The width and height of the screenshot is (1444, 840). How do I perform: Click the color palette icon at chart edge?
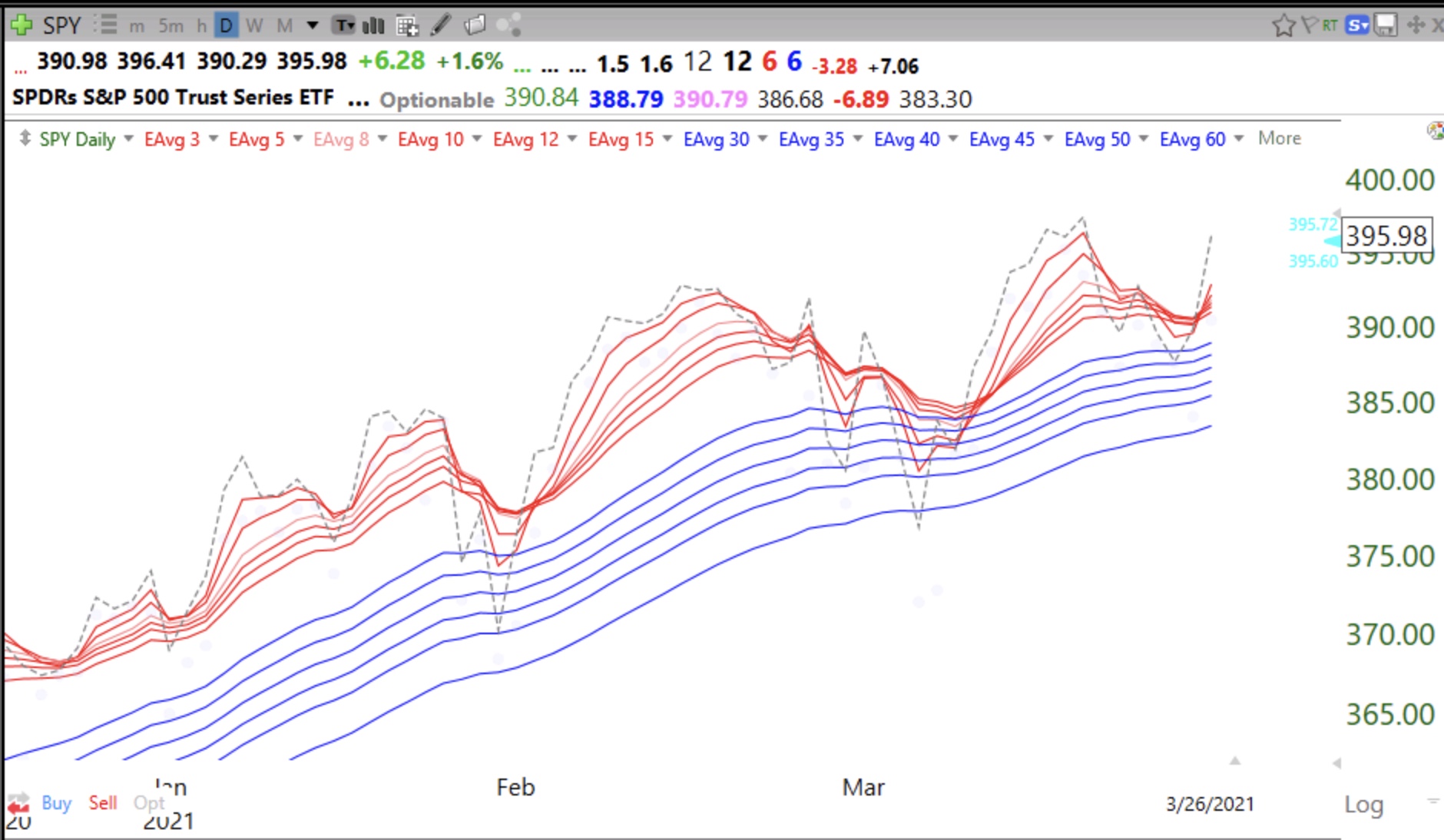[1436, 131]
